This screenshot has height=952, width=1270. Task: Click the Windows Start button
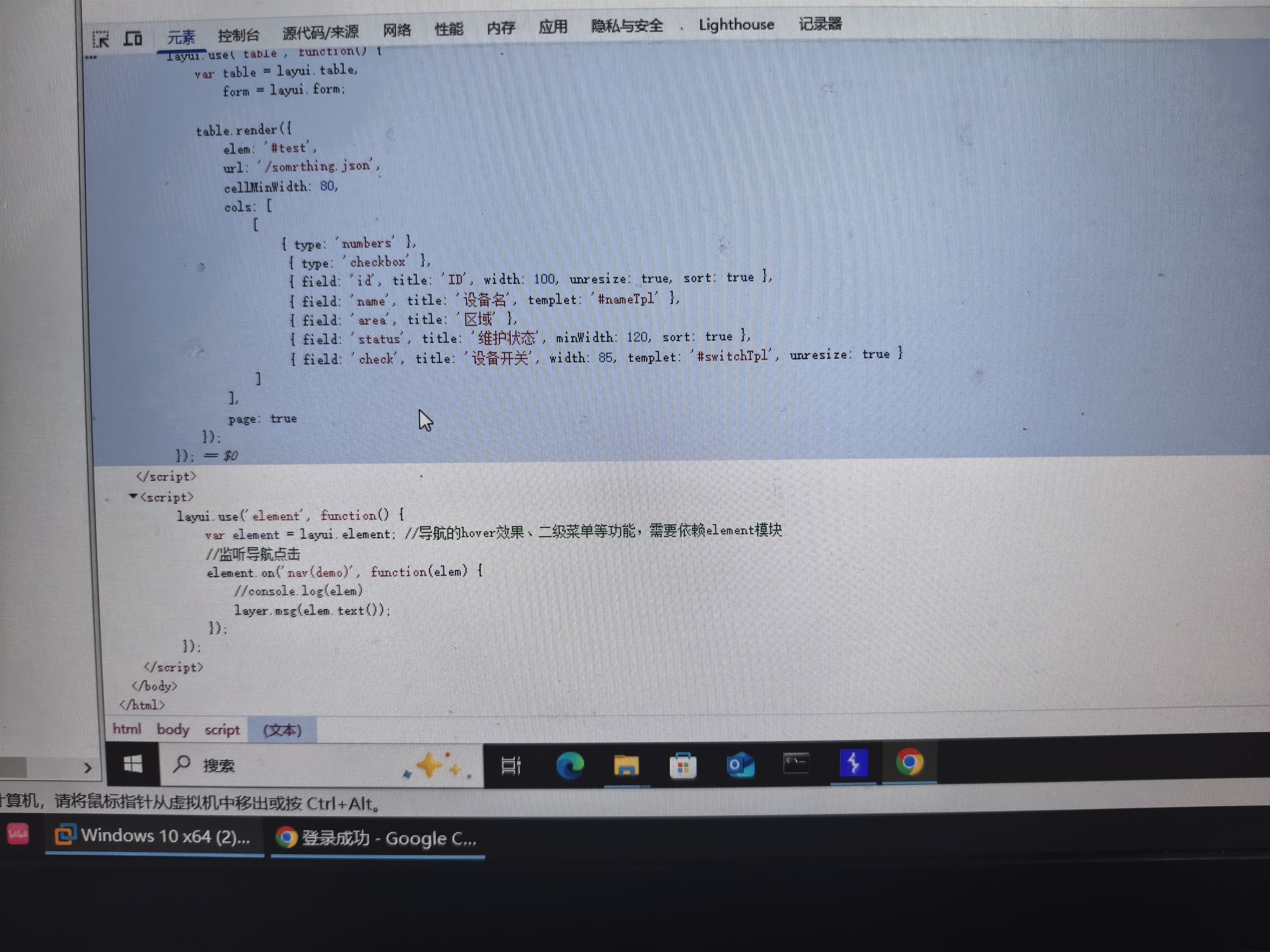[133, 764]
